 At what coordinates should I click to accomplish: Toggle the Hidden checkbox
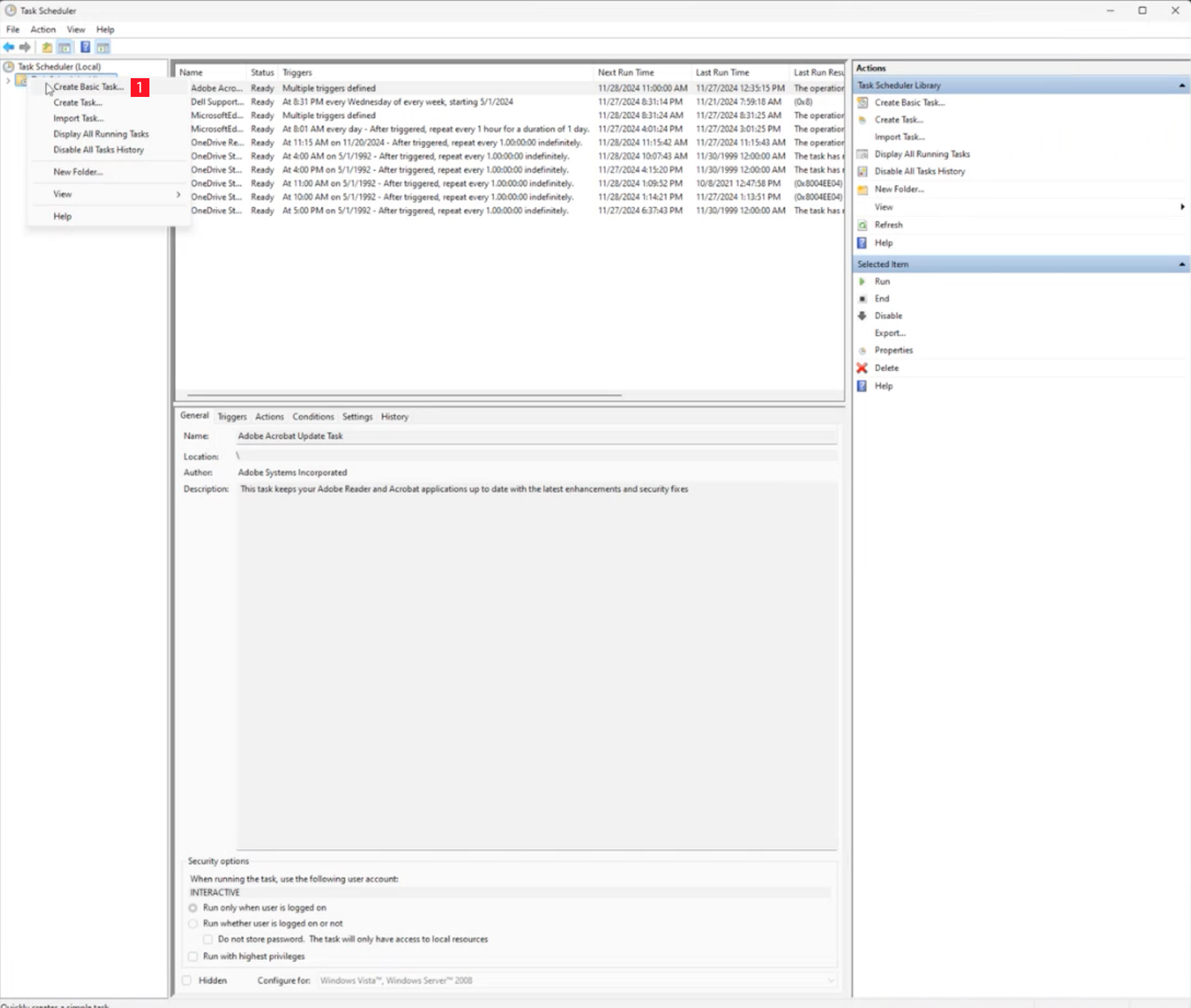click(x=187, y=980)
